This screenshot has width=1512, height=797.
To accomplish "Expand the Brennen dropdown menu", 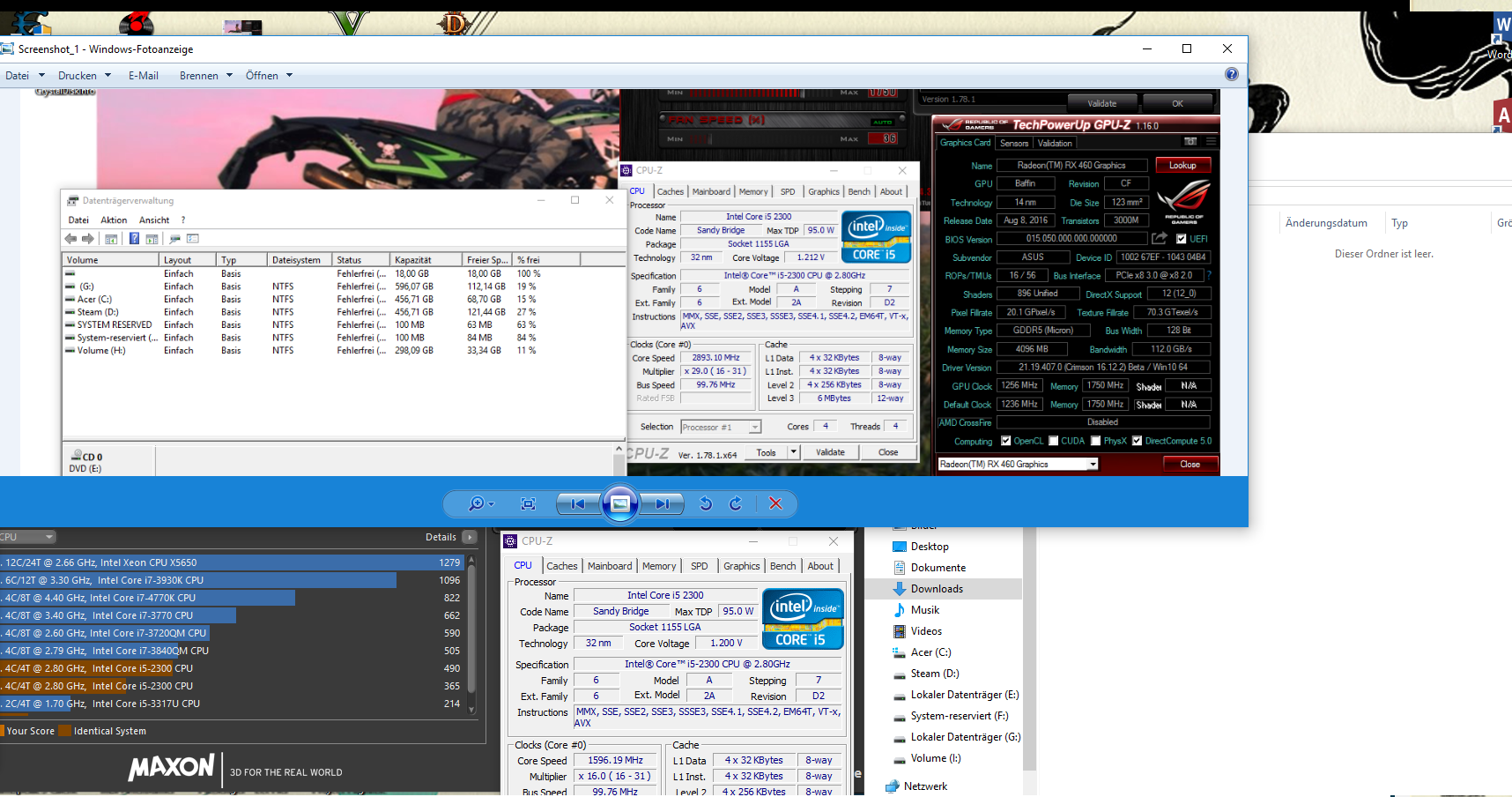I will coord(206,76).
